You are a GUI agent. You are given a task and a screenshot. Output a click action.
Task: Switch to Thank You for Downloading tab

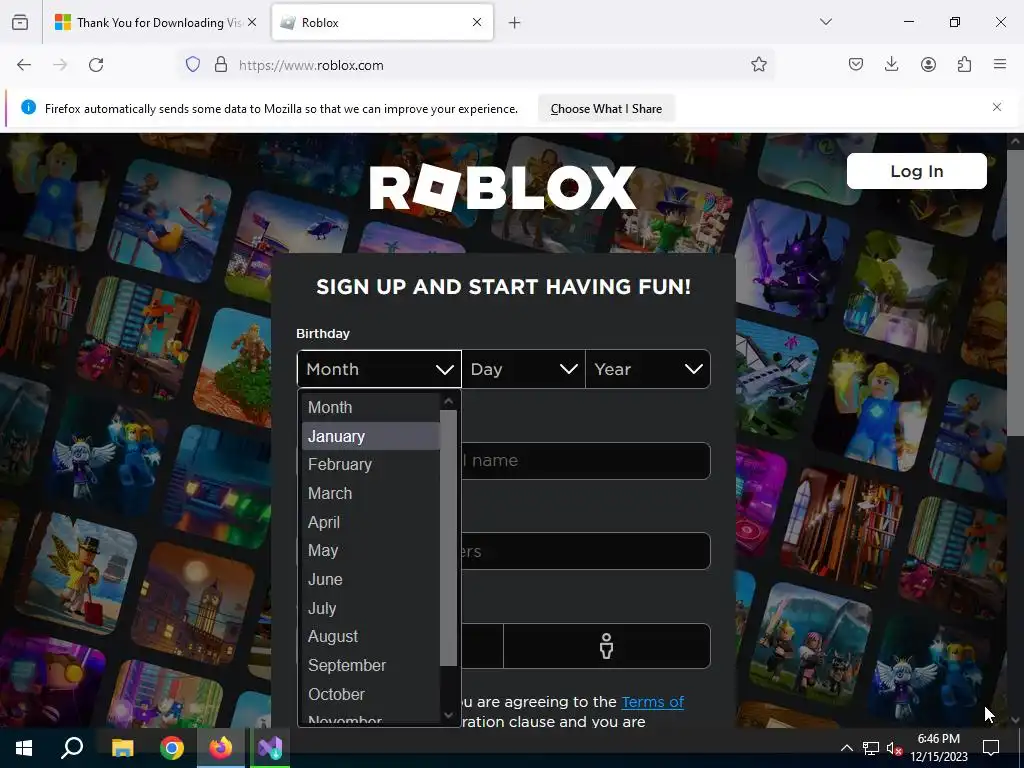point(155,23)
